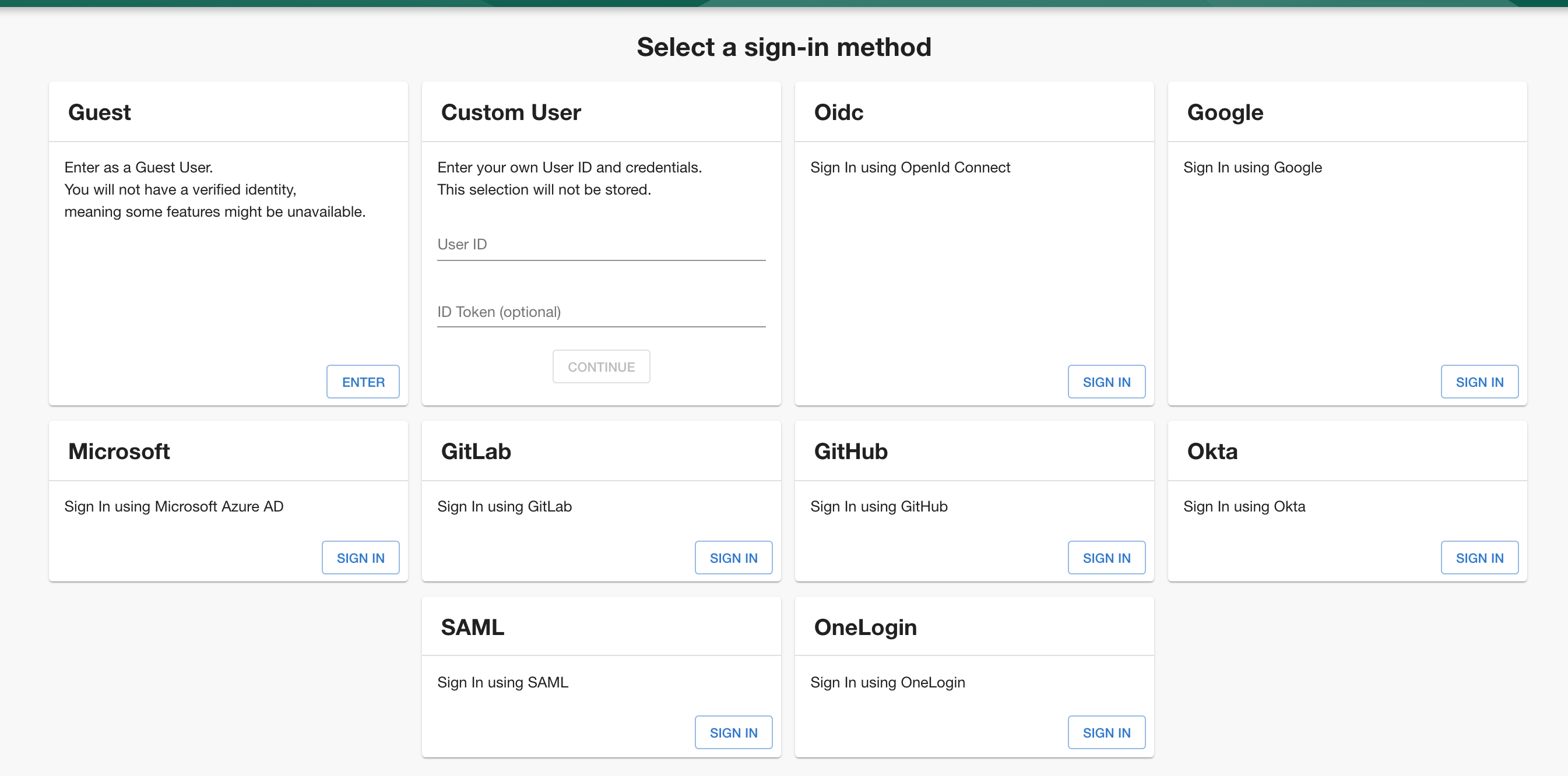Sign in with Okta
Image resolution: width=1568 pixels, height=776 pixels.
1480,557
